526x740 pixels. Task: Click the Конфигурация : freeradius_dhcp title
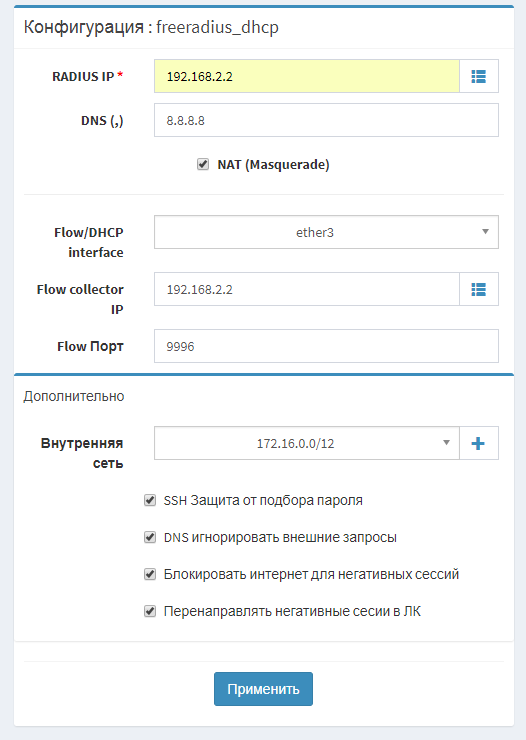click(151, 27)
